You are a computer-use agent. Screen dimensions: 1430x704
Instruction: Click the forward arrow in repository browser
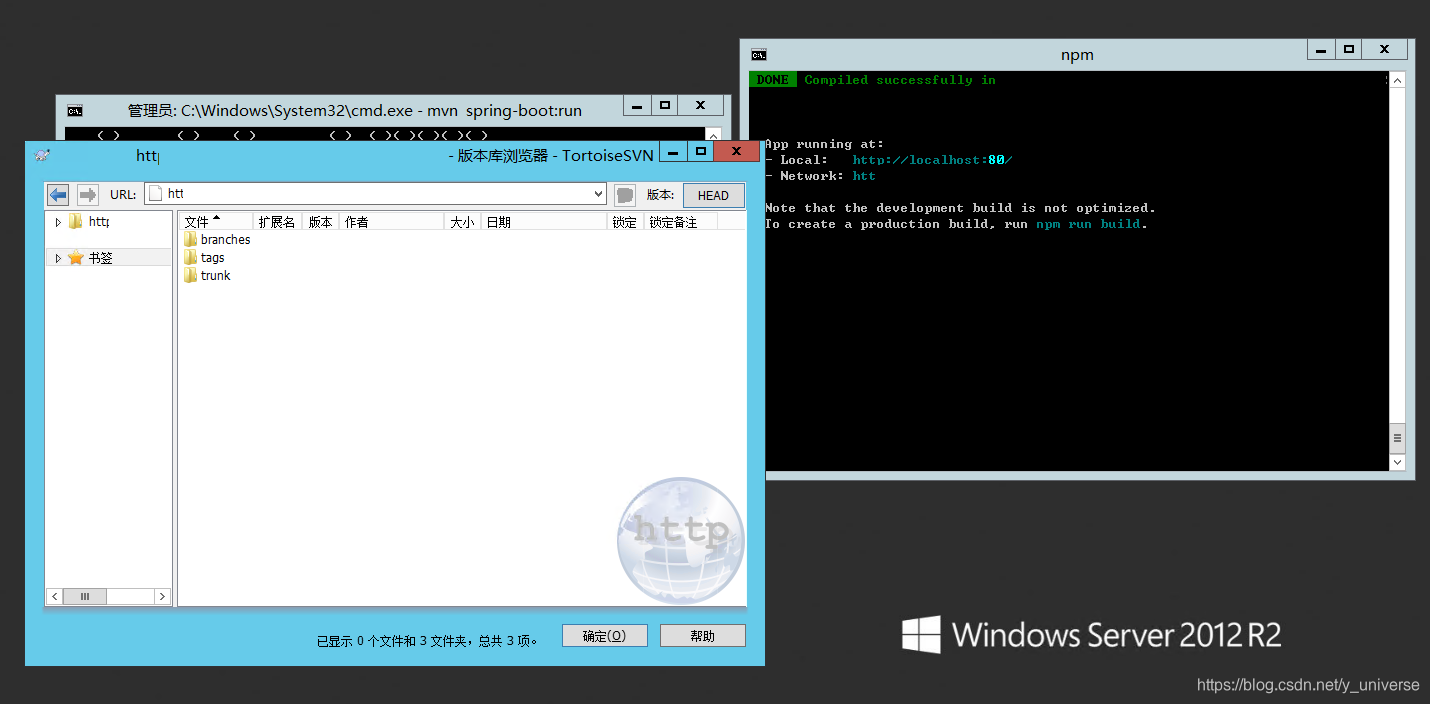click(x=88, y=195)
